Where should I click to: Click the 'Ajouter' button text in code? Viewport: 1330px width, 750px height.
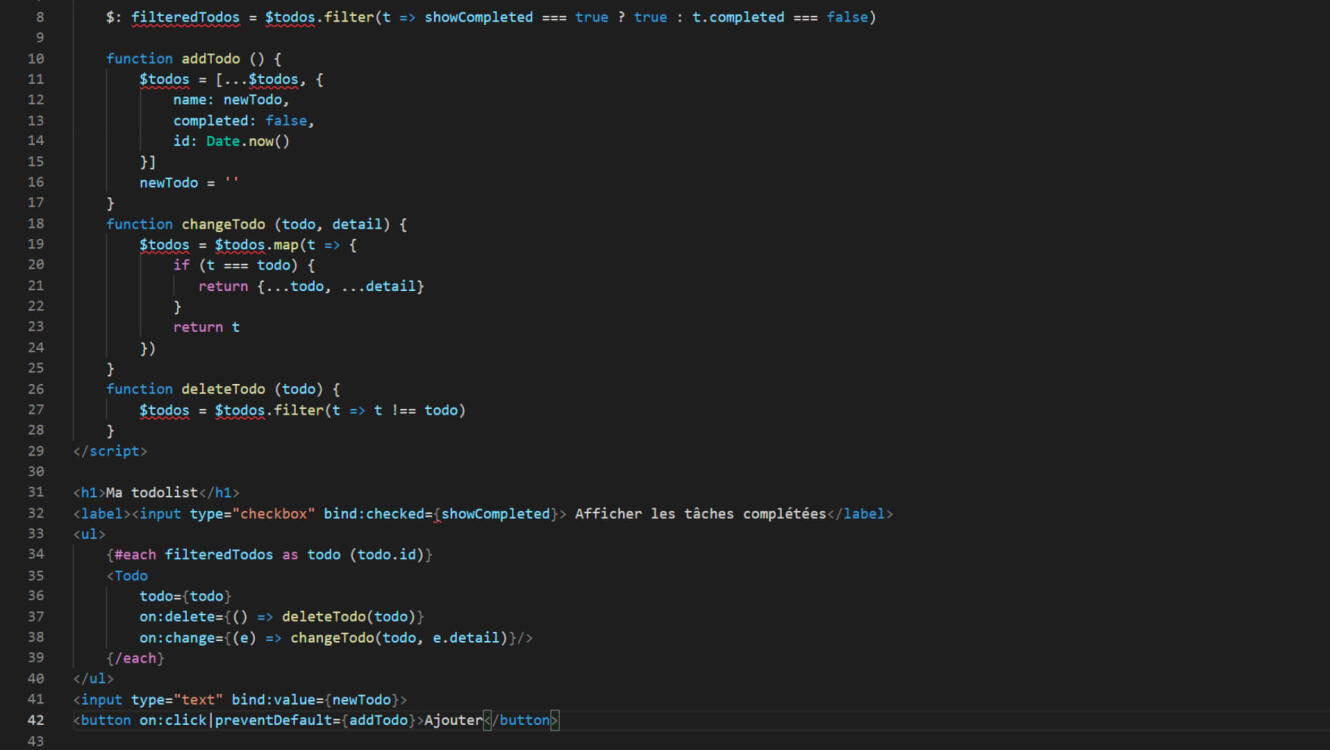(x=453, y=720)
